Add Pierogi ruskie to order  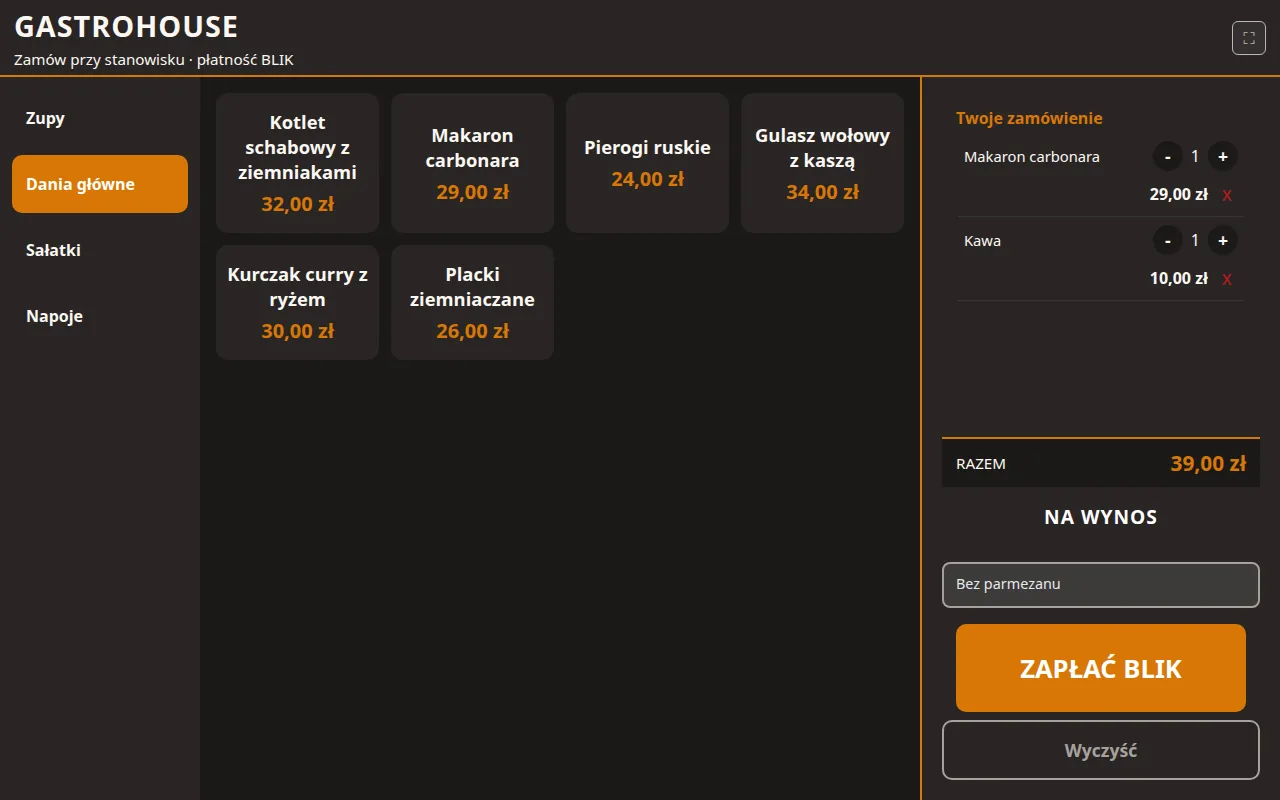pos(647,163)
